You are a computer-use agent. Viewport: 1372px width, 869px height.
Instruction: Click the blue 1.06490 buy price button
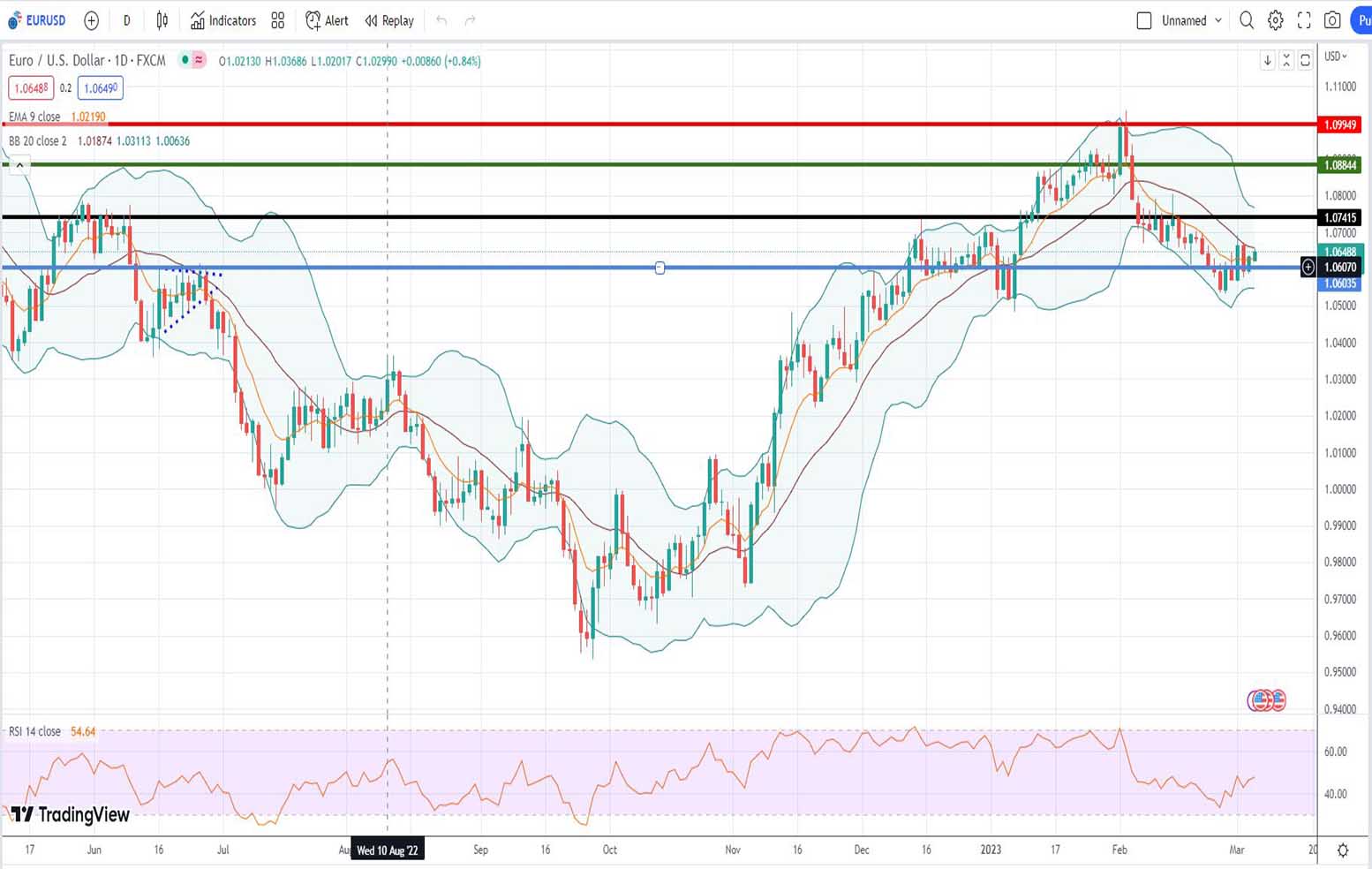point(100,88)
